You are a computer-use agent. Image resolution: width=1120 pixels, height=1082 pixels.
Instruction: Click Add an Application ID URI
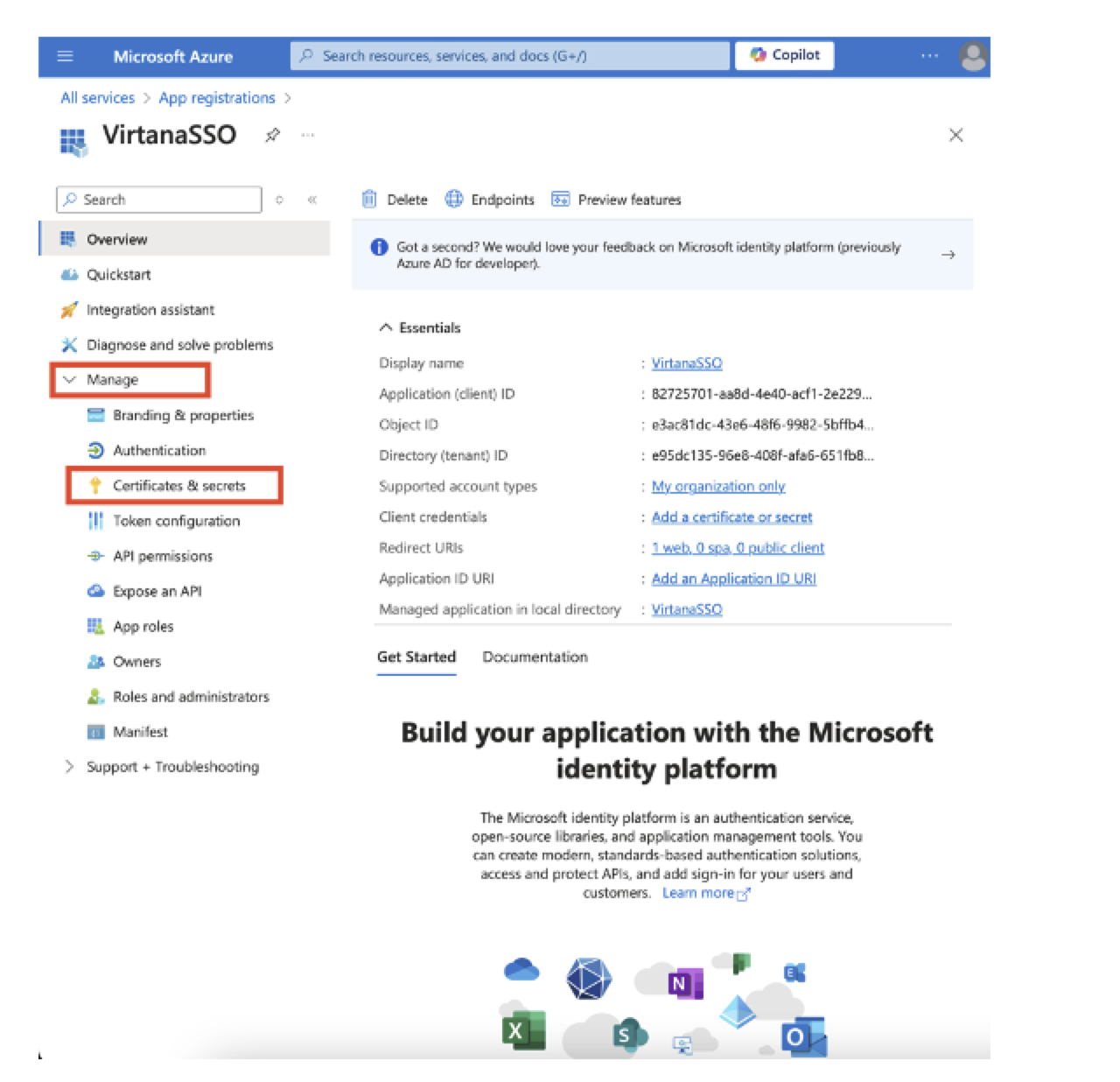(x=733, y=578)
